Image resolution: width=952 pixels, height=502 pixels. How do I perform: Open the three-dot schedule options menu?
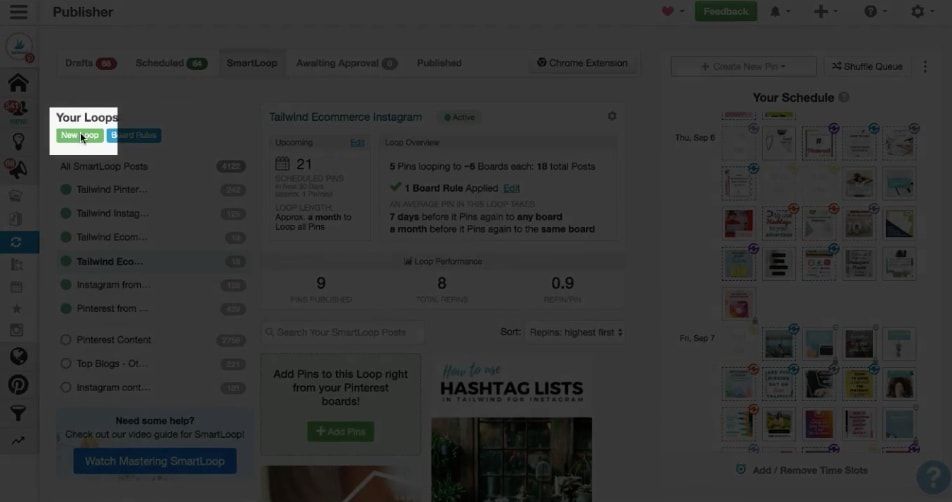(925, 66)
